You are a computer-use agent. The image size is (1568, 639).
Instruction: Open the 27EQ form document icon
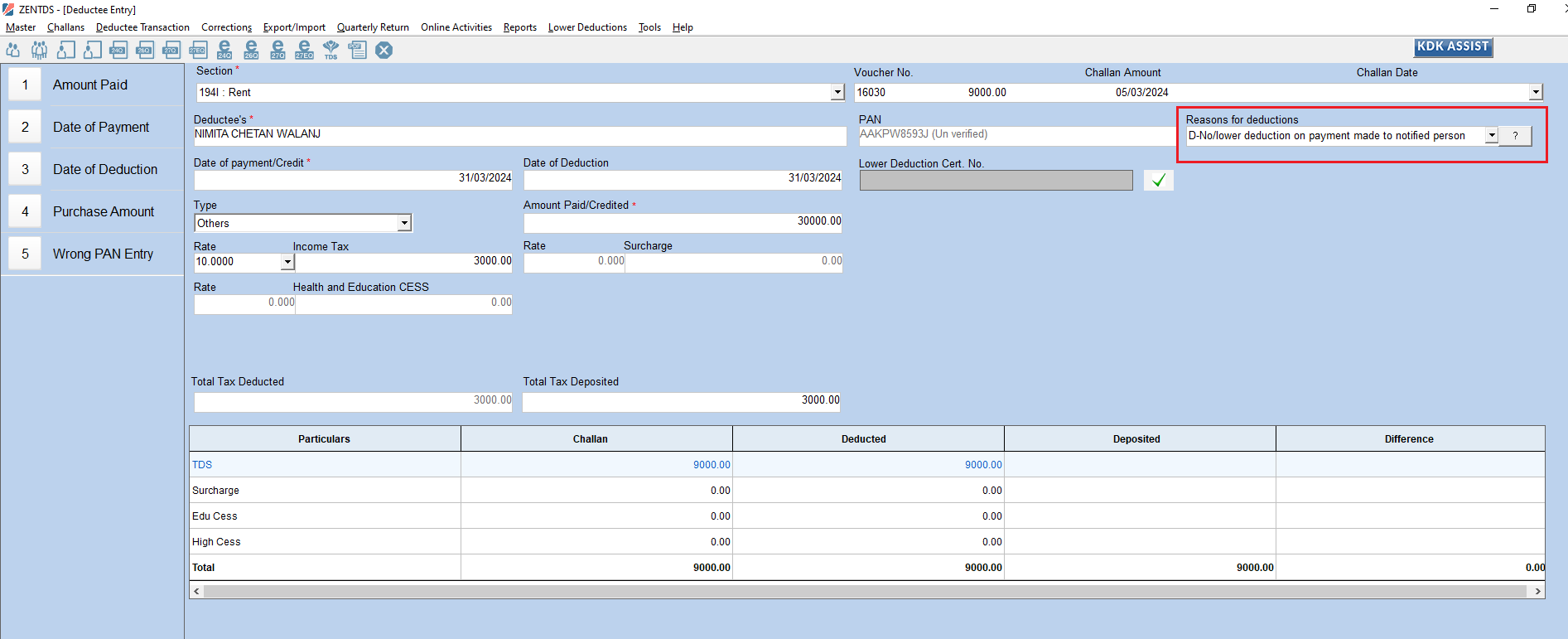[198, 50]
